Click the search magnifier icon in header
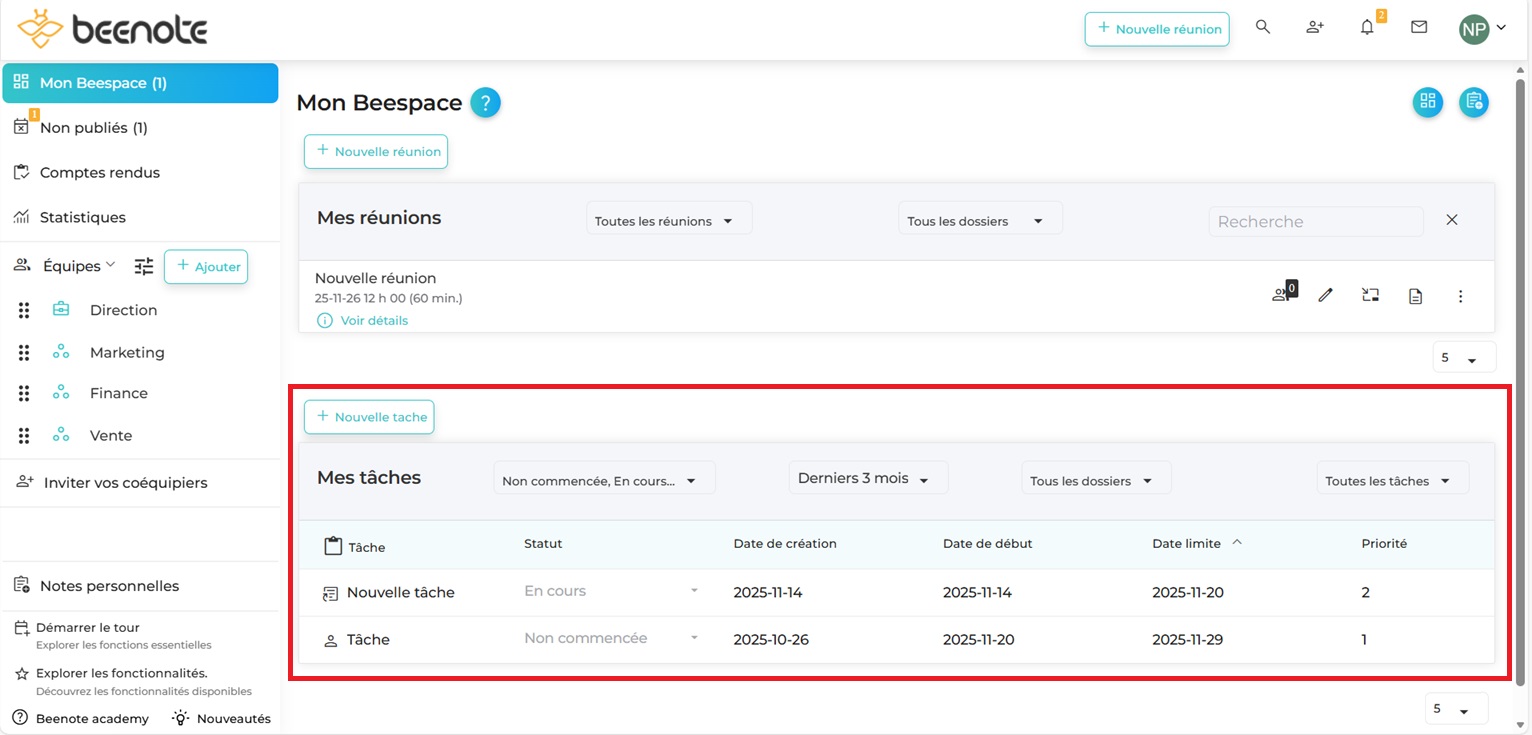Screen dimensions: 1532x735 (1263, 28)
